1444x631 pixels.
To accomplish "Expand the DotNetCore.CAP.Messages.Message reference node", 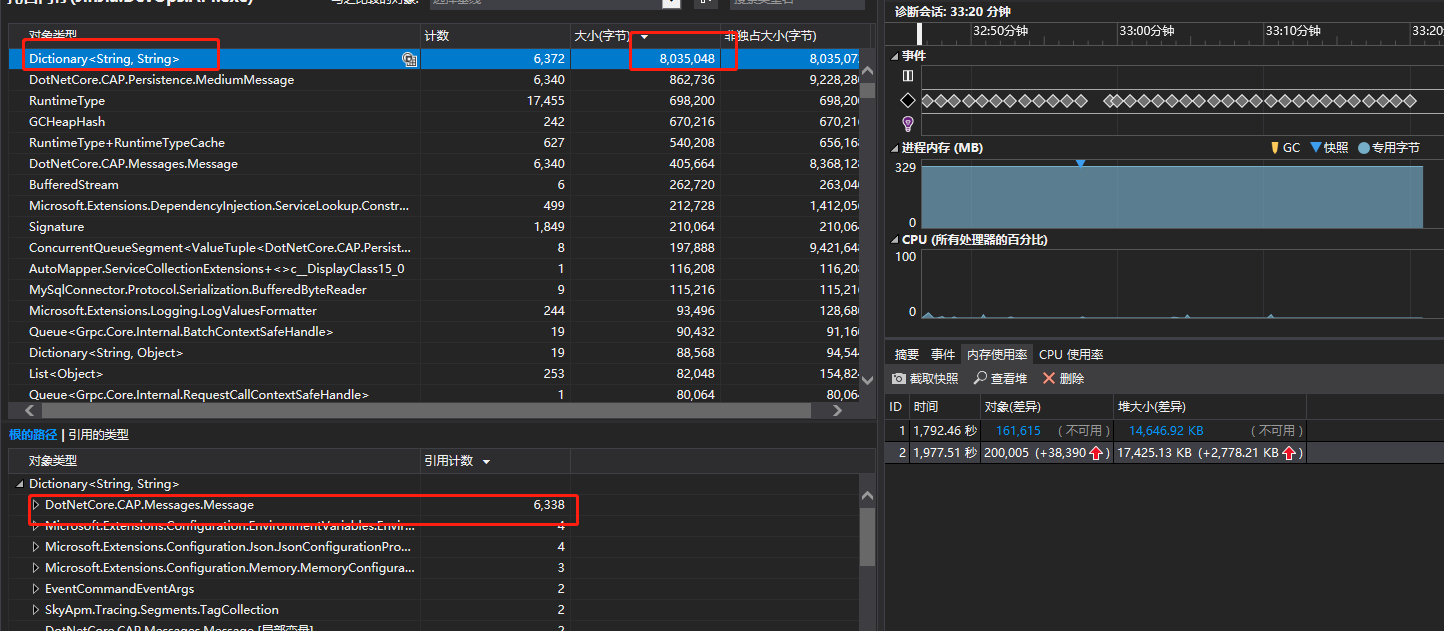I will click(x=36, y=505).
